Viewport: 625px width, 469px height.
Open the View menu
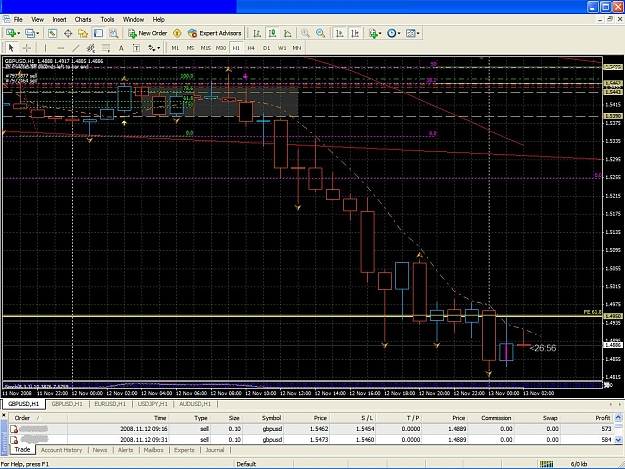(37, 20)
